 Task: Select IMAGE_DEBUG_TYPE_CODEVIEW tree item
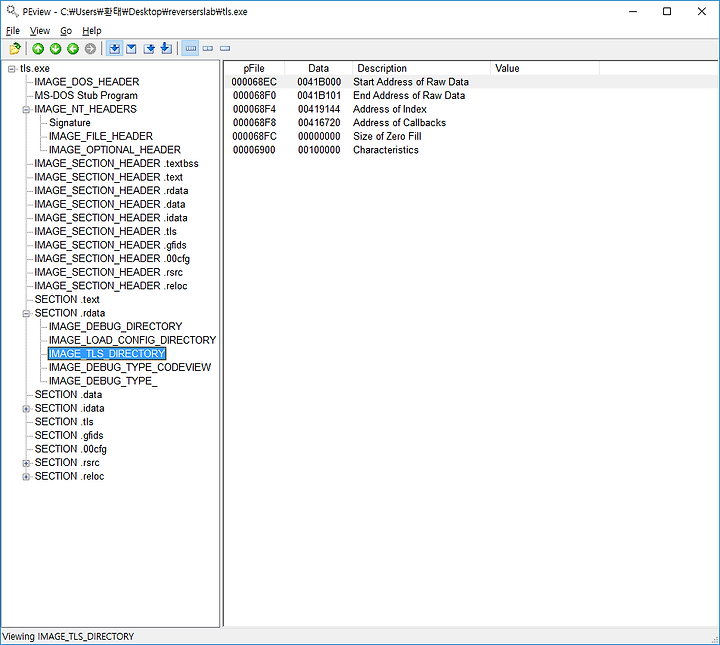[x=130, y=367]
